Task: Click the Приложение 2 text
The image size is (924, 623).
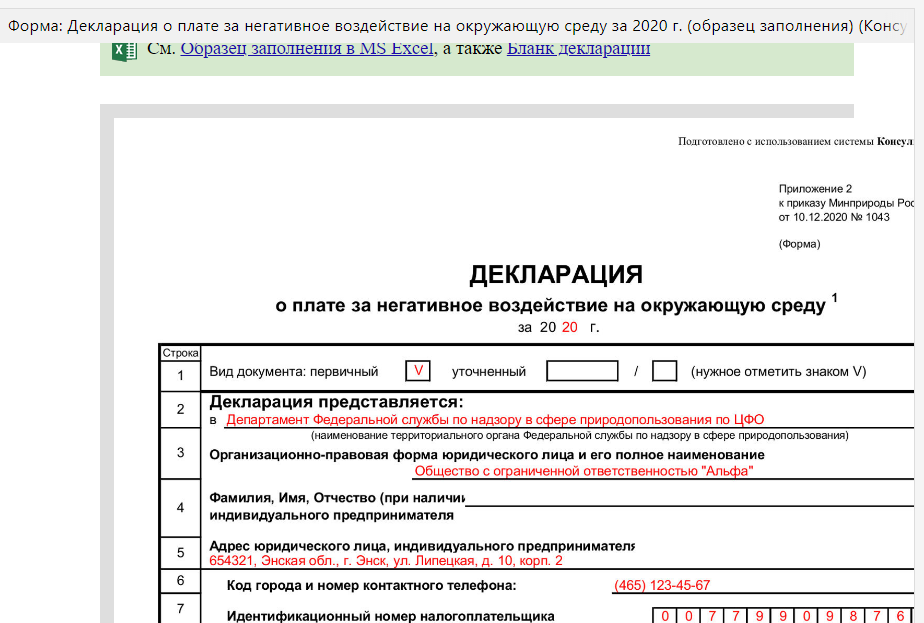Action: pos(816,189)
